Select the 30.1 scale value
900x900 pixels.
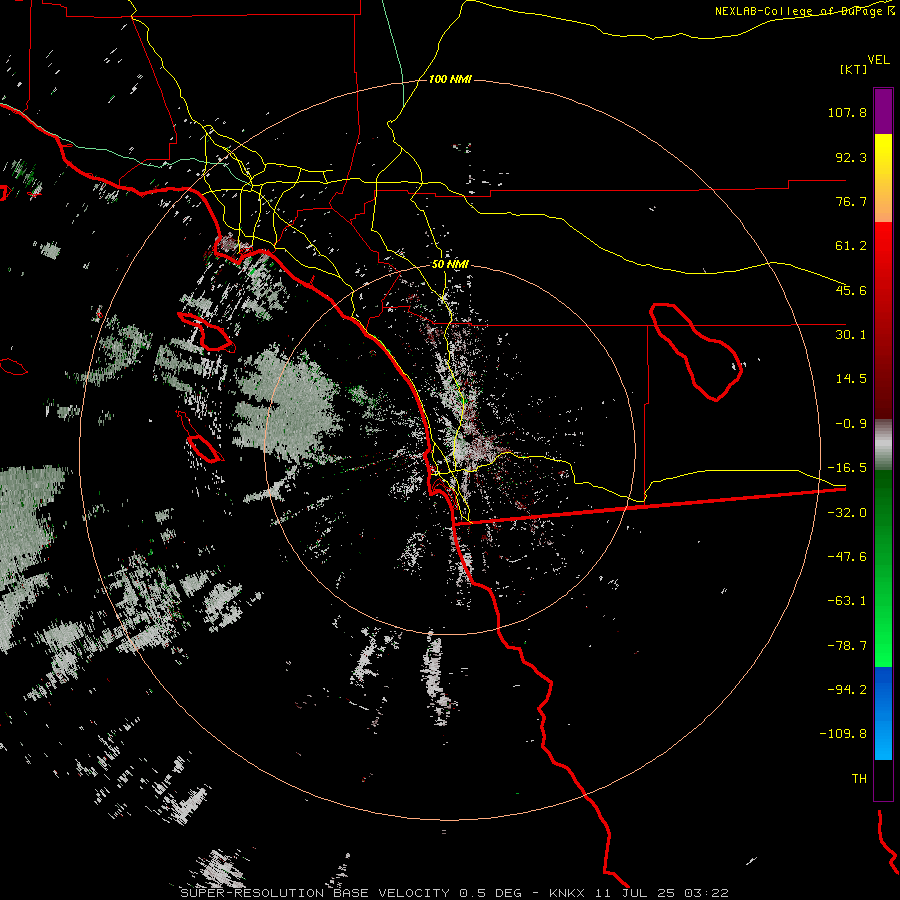(x=851, y=335)
